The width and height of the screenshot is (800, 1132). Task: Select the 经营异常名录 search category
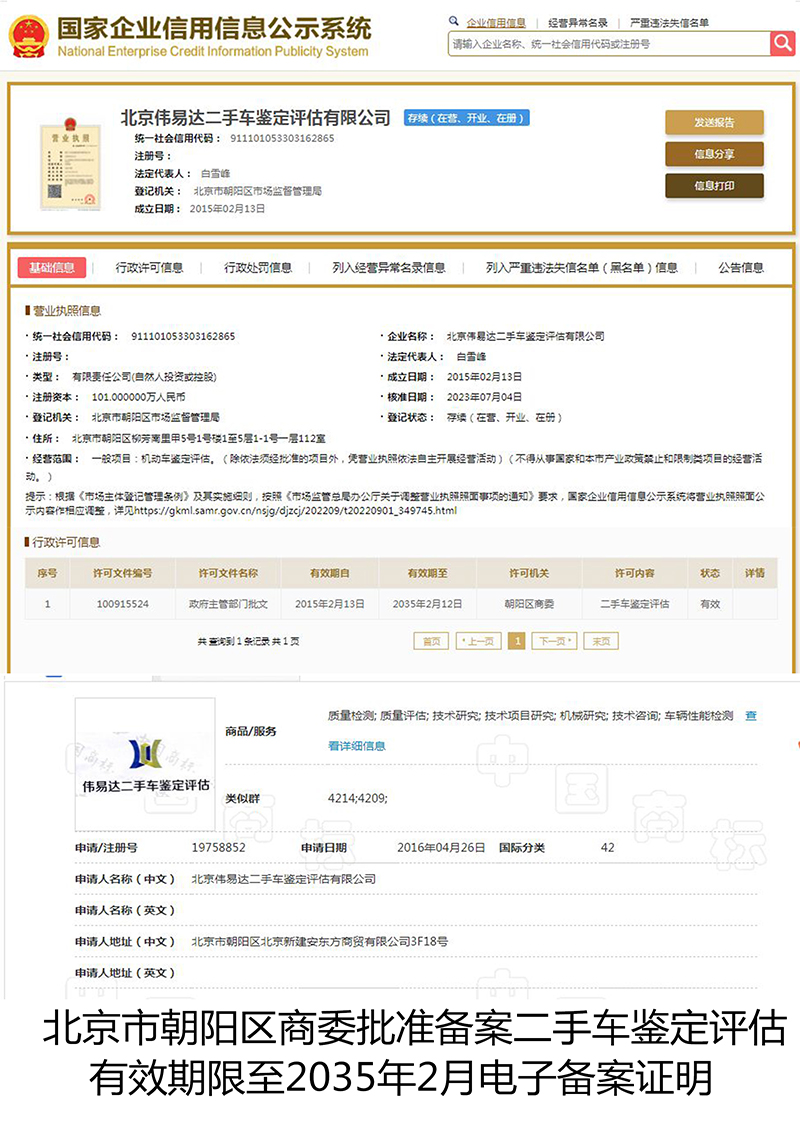[578, 22]
